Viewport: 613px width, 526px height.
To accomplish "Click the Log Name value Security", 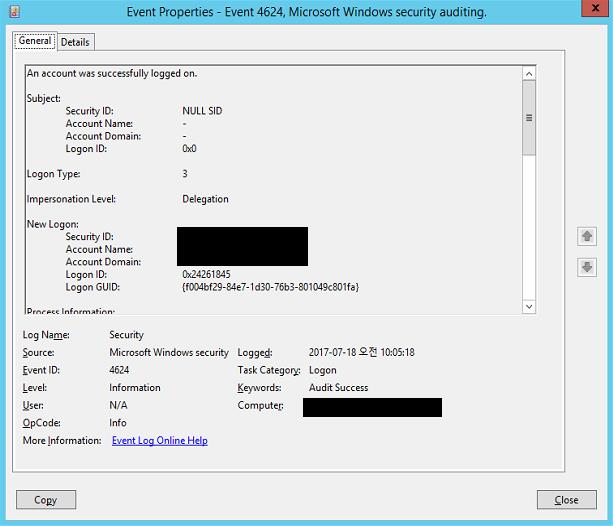I will pos(126,335).
